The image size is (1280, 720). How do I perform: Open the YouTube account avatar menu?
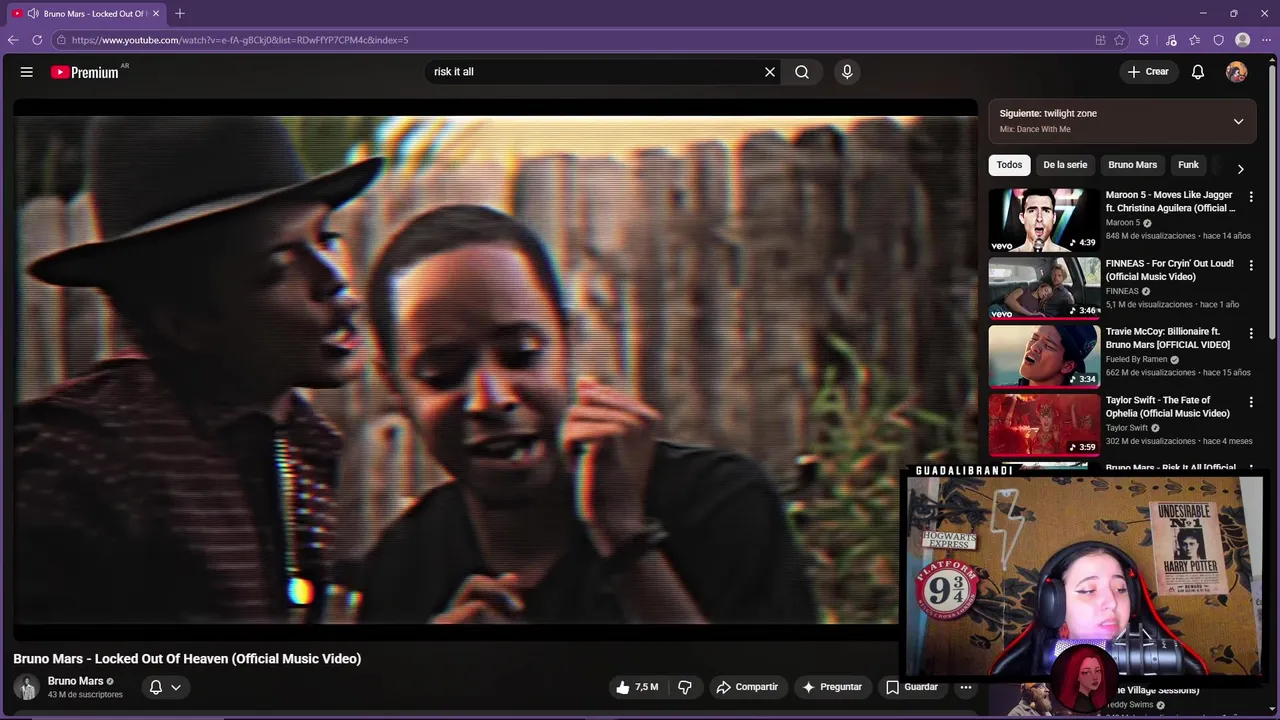click(x=1237, y=72)
